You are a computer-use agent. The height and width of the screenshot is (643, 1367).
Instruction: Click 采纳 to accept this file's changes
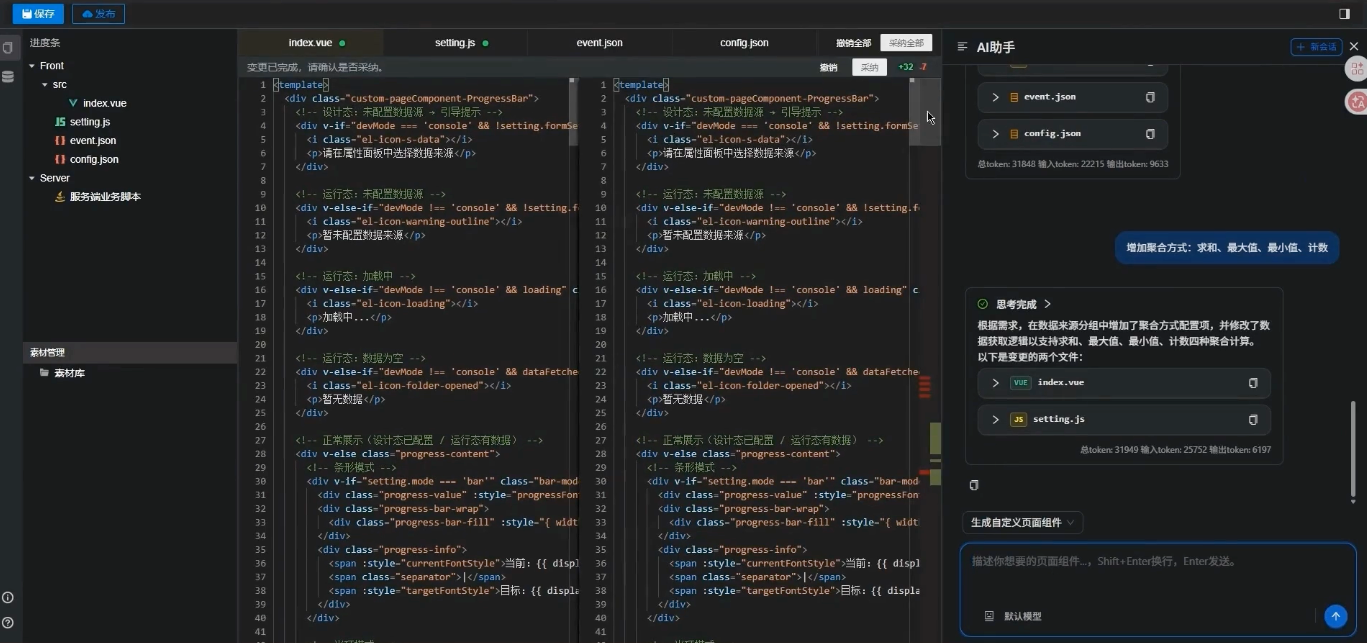pos(869,67)
